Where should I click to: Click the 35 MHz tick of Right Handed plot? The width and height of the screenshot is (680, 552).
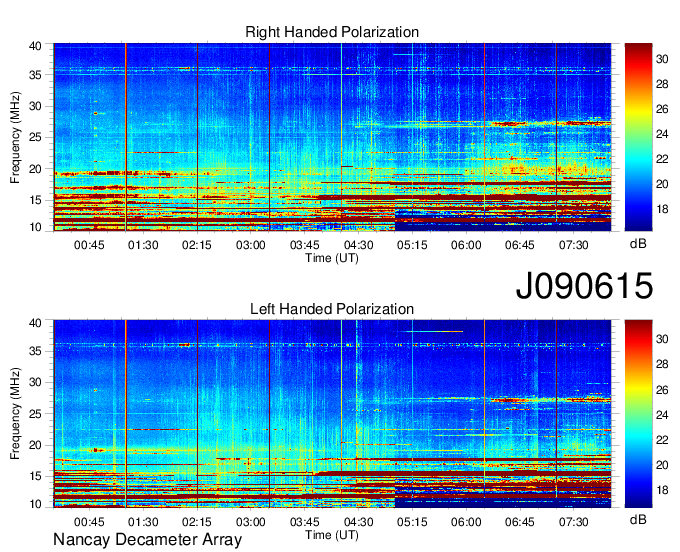click(35, 75)
